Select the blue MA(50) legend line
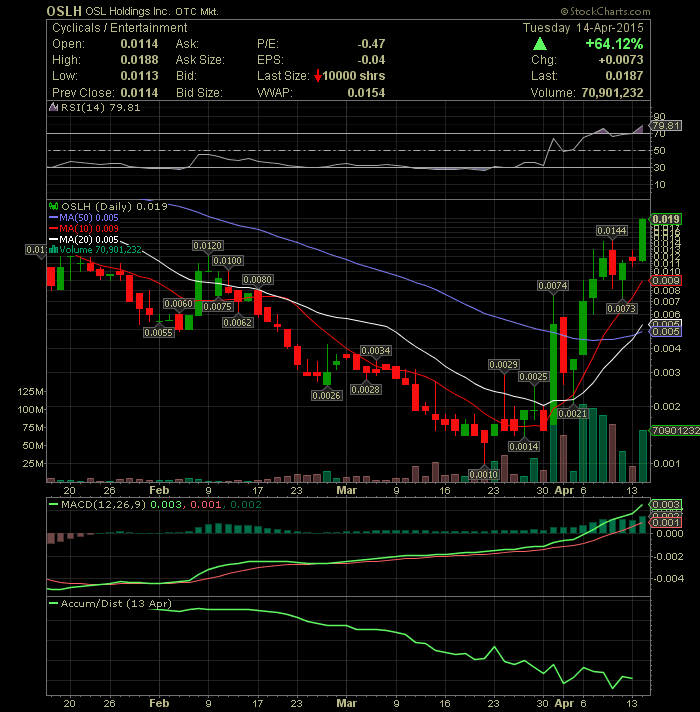The image size is (700, 712). point(54,218)
